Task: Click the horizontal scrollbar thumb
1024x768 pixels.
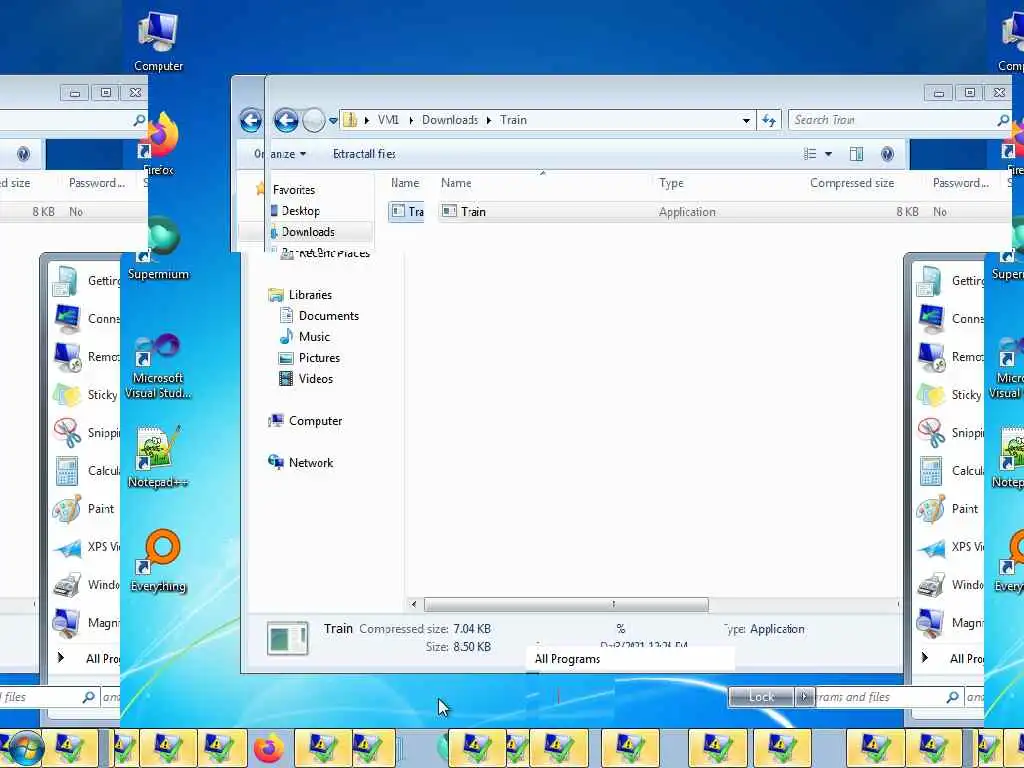Action: [566, 604]
